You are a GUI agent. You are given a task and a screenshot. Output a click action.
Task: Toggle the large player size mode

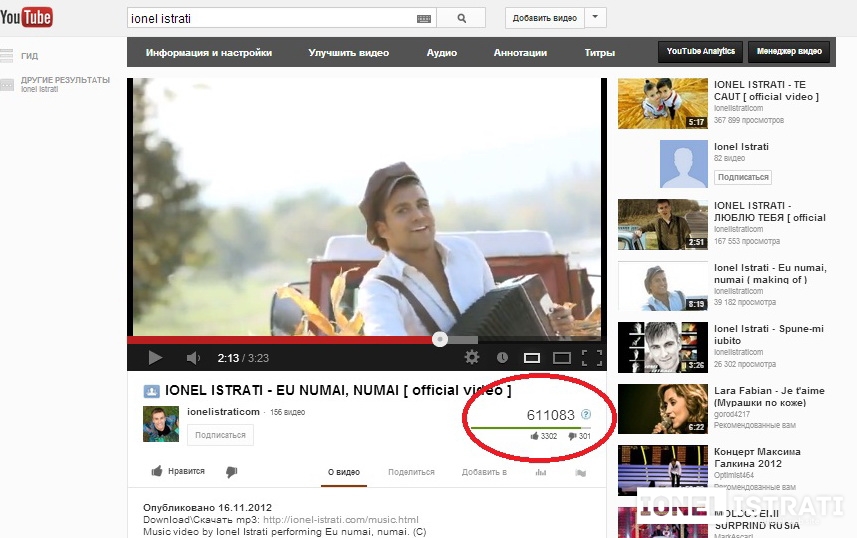[x=561, y=357]
